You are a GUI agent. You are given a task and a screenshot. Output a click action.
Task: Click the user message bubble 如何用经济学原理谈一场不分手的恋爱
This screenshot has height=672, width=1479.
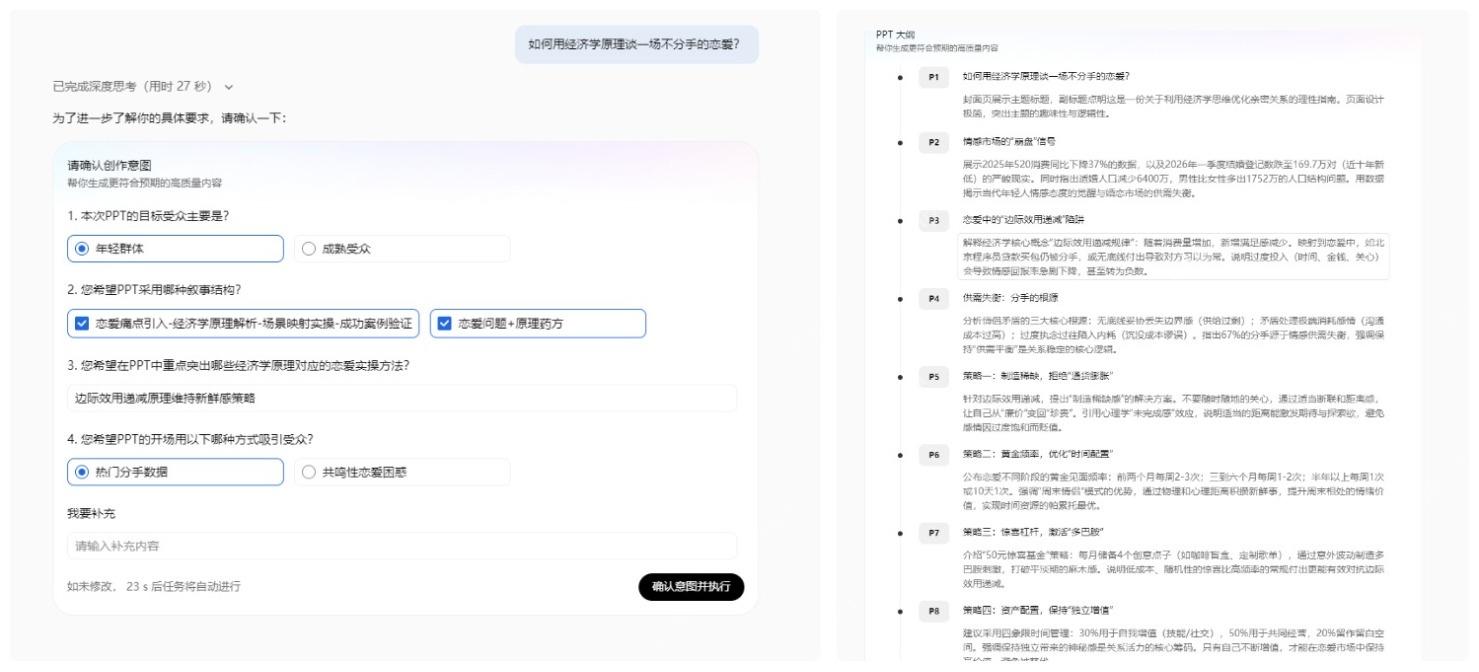(637, 44)
